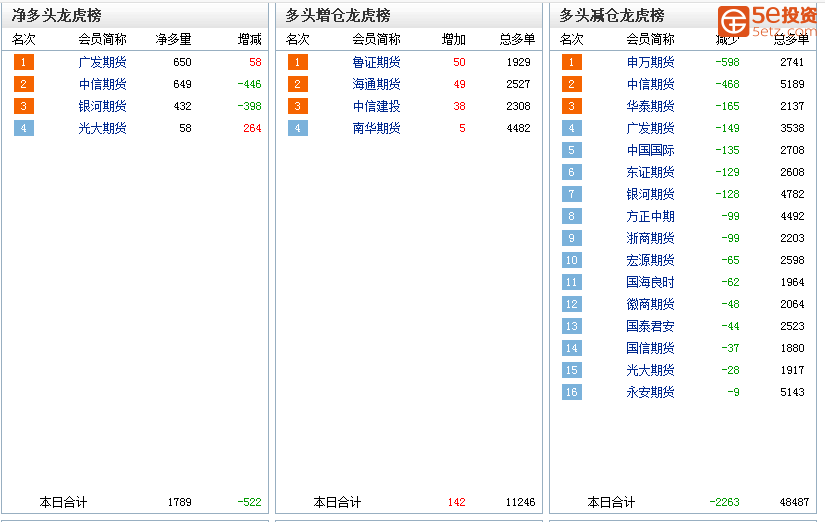Click rank badge 4 beside 光大期货 in 净多头龙虎榜
The image size is (825, 522).
click(24, 128)
